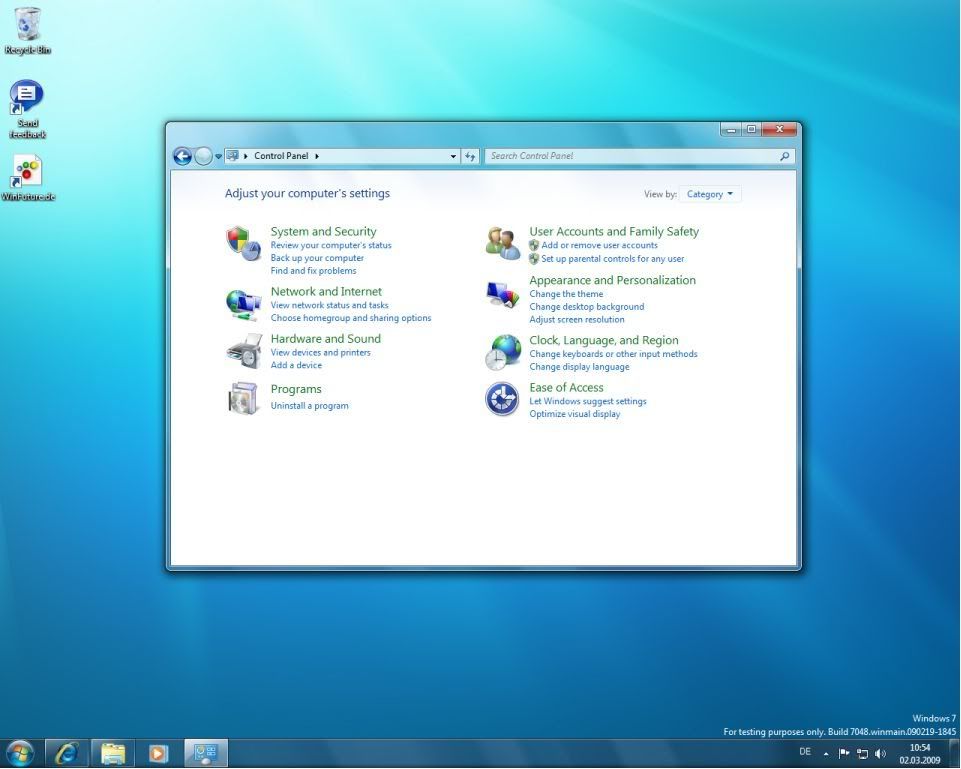The image size is (961, 769).
Task: Open the address bar history dropdown arrow
Action: (453, 156)
